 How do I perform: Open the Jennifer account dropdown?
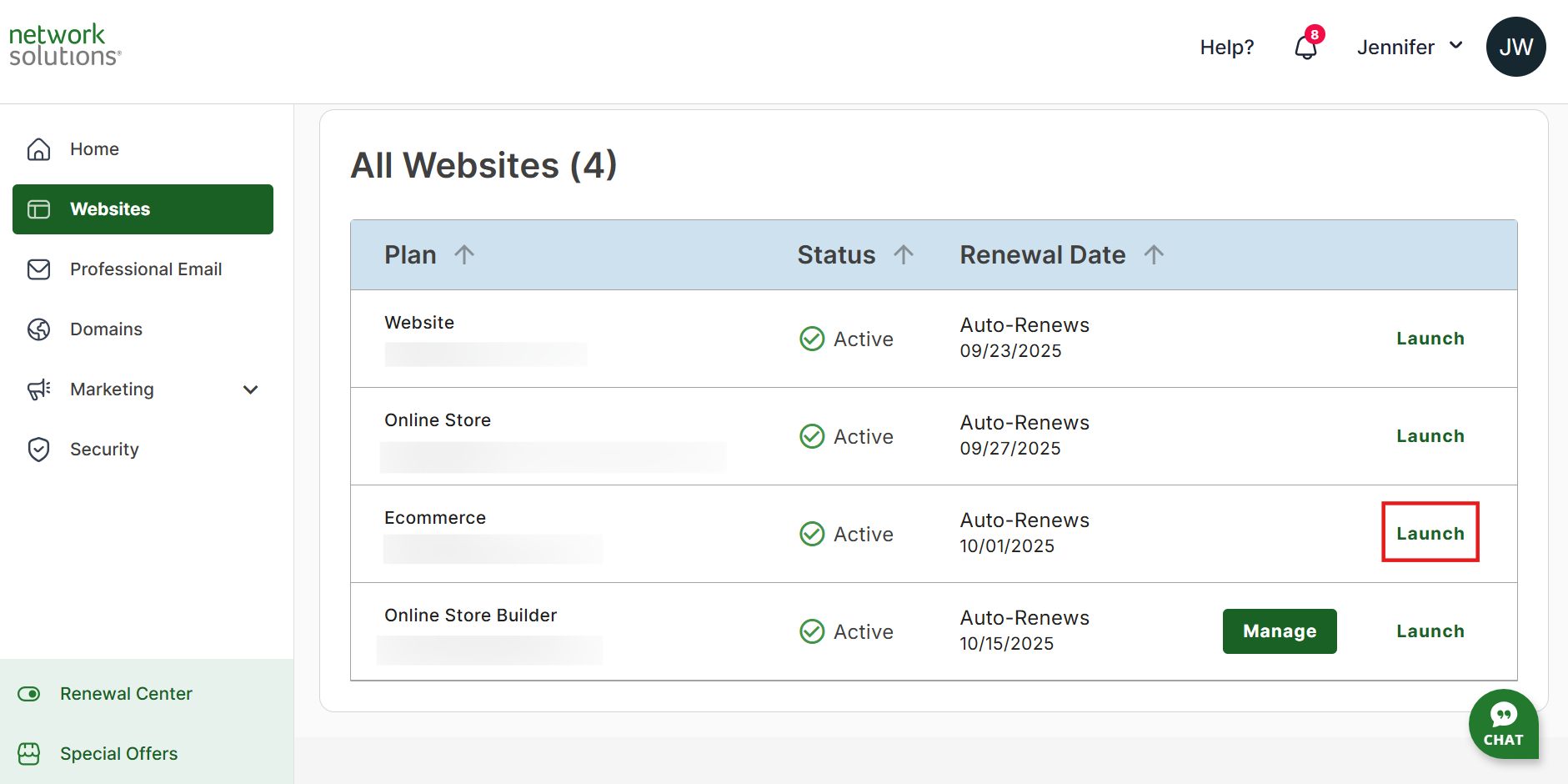tap(1410, 47)
